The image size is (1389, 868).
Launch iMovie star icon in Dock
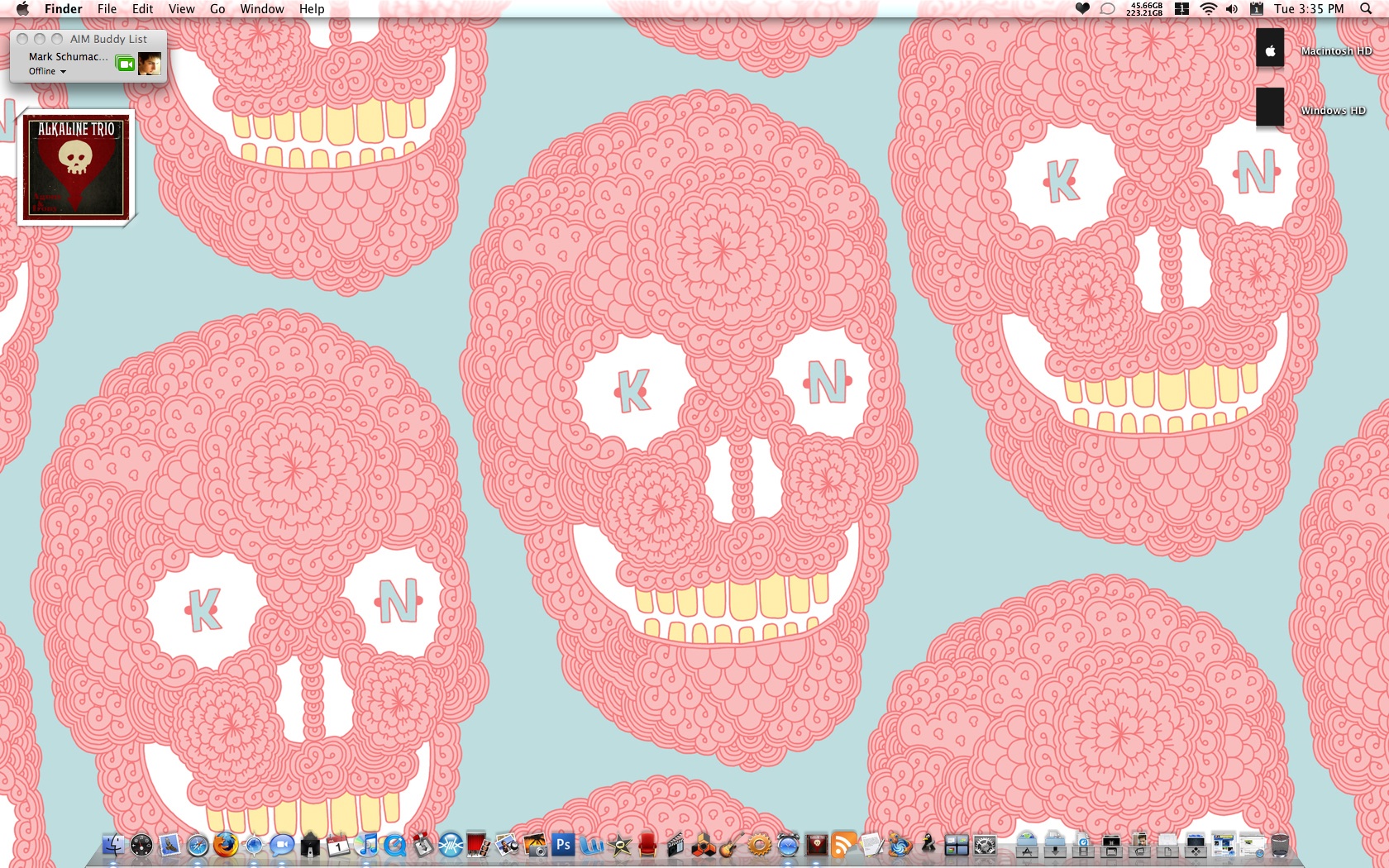pyautogui.click(x=619, y=845)
